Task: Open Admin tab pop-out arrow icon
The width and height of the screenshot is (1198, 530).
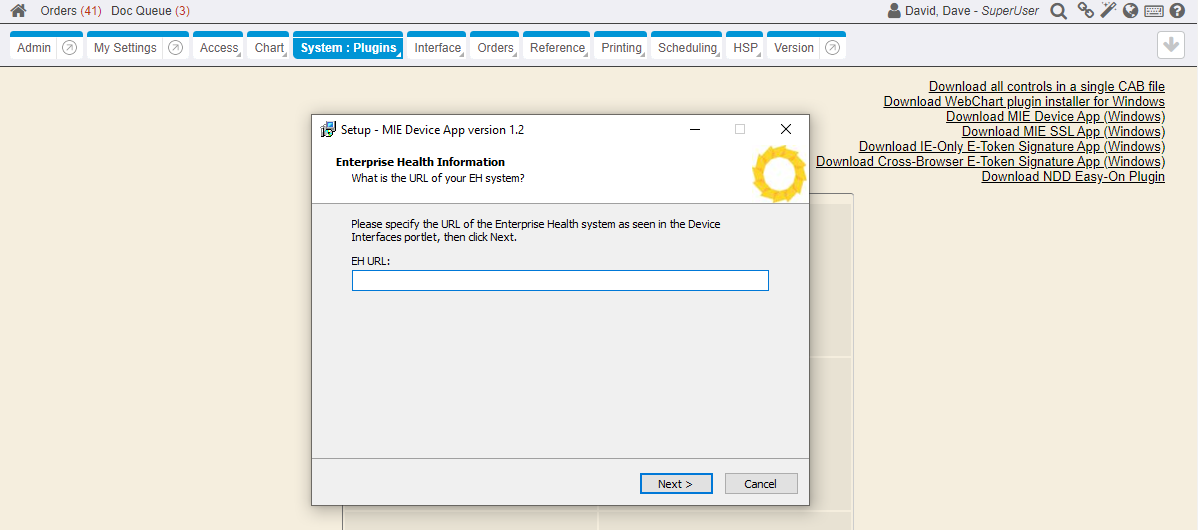Action: pos(69,48)
